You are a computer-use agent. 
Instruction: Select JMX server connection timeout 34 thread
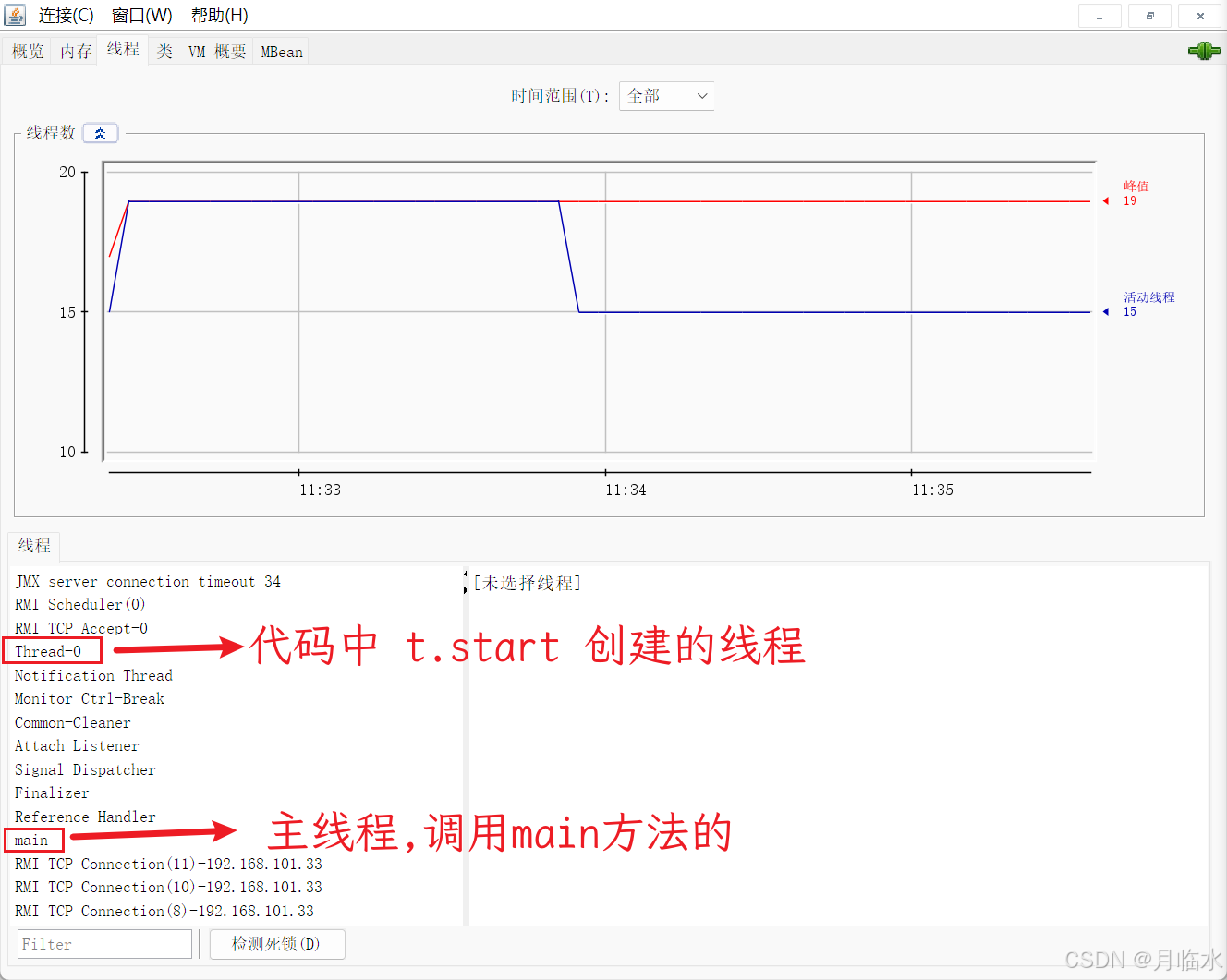pyautogui.click(x=148, y=581)
